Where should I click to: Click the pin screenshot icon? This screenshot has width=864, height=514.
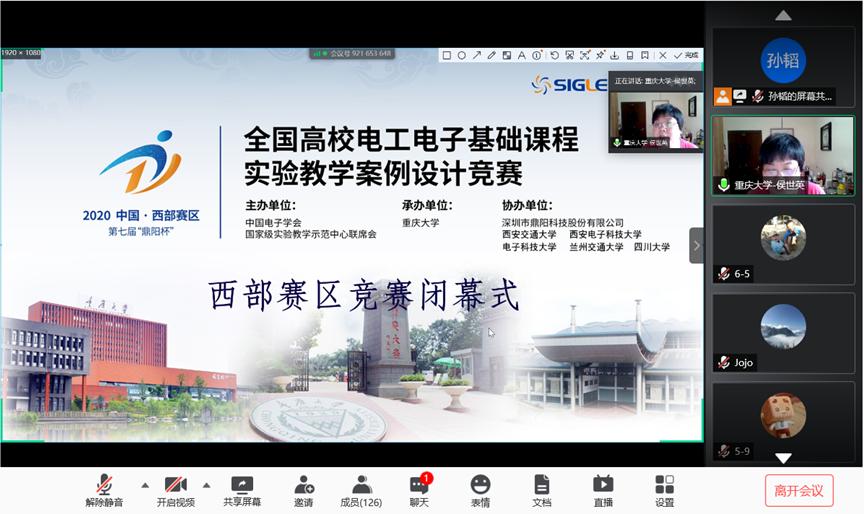pyautogui.click(x=599, y=56)
